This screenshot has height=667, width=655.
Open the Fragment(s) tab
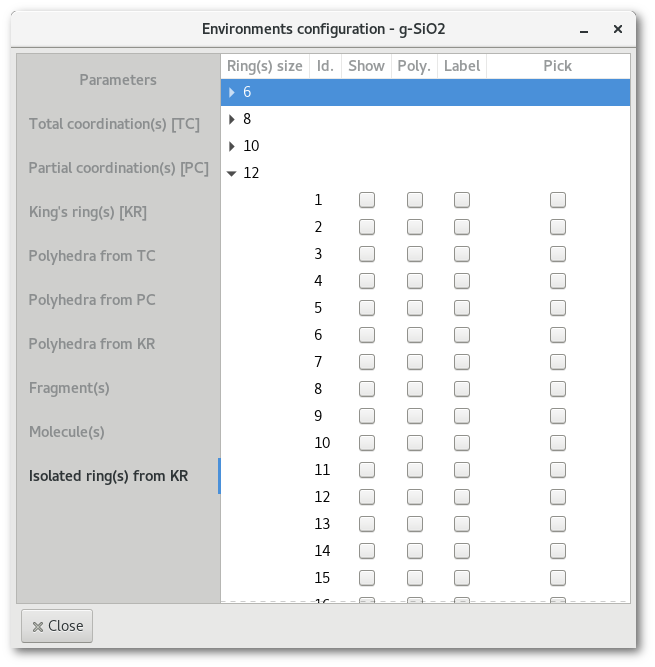(69, 388)
